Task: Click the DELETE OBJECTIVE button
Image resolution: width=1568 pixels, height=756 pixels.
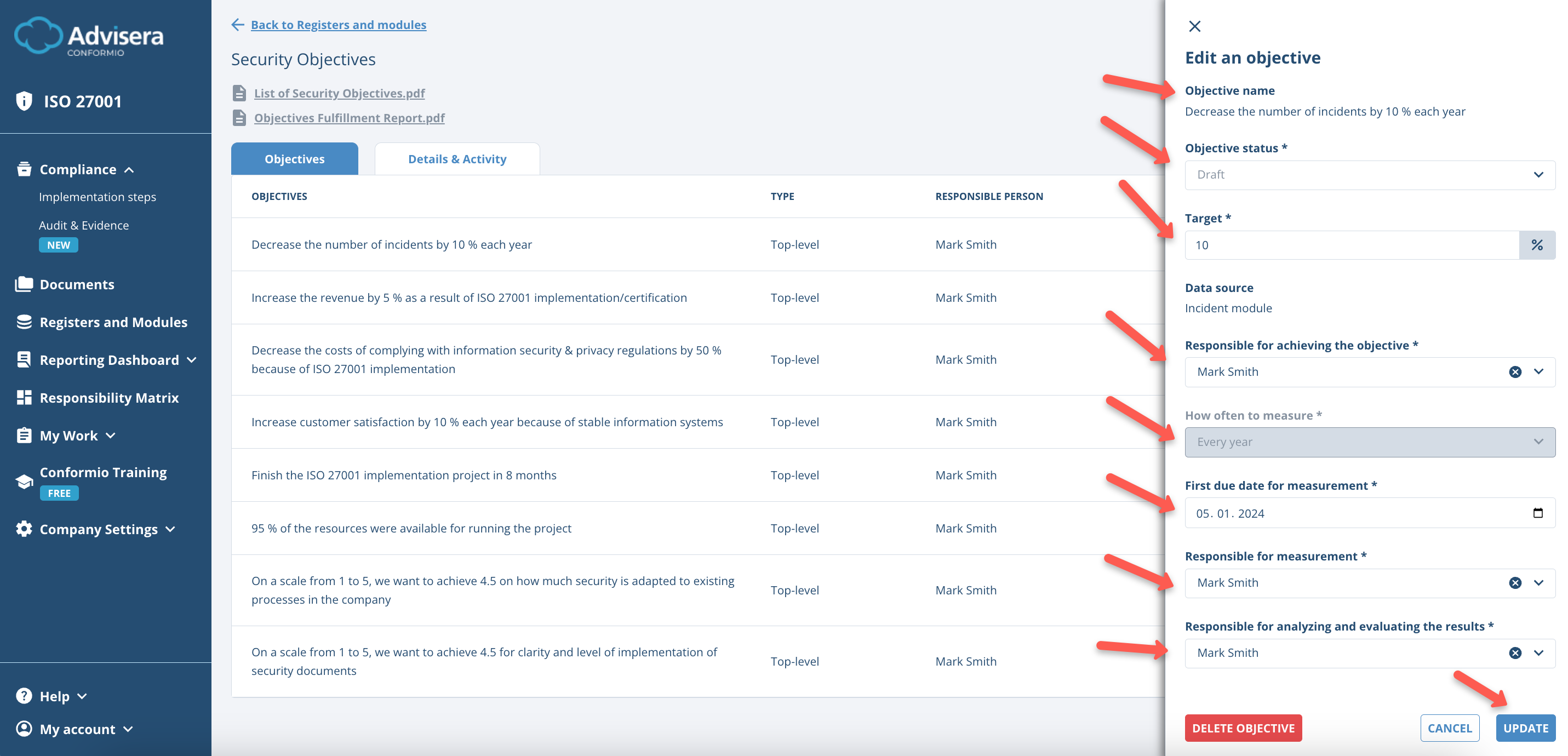Action: pyautogui.click(x=1244, y=728)
